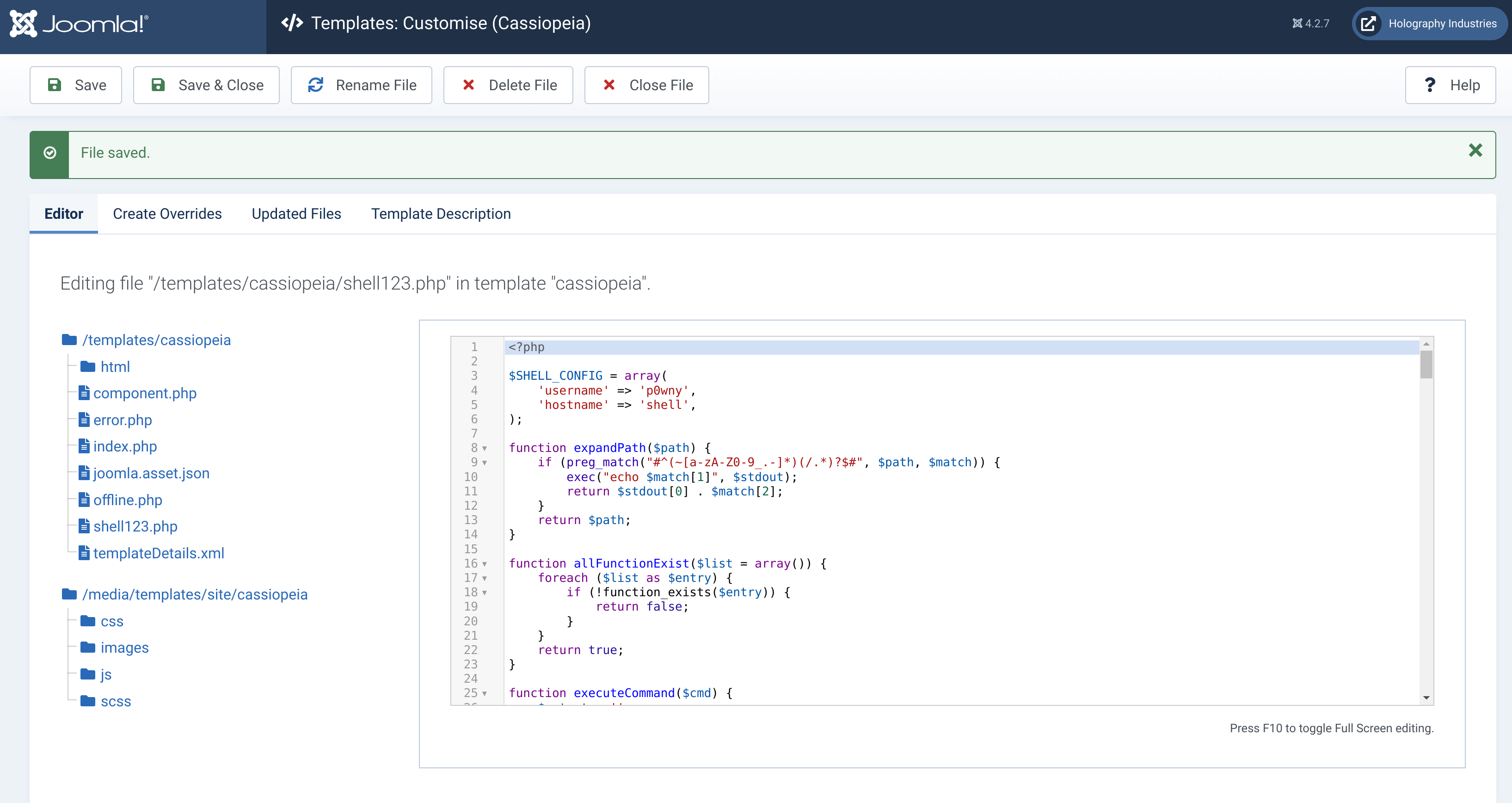
Task: Open the Create Overrides tab
Action: point(167,214)
